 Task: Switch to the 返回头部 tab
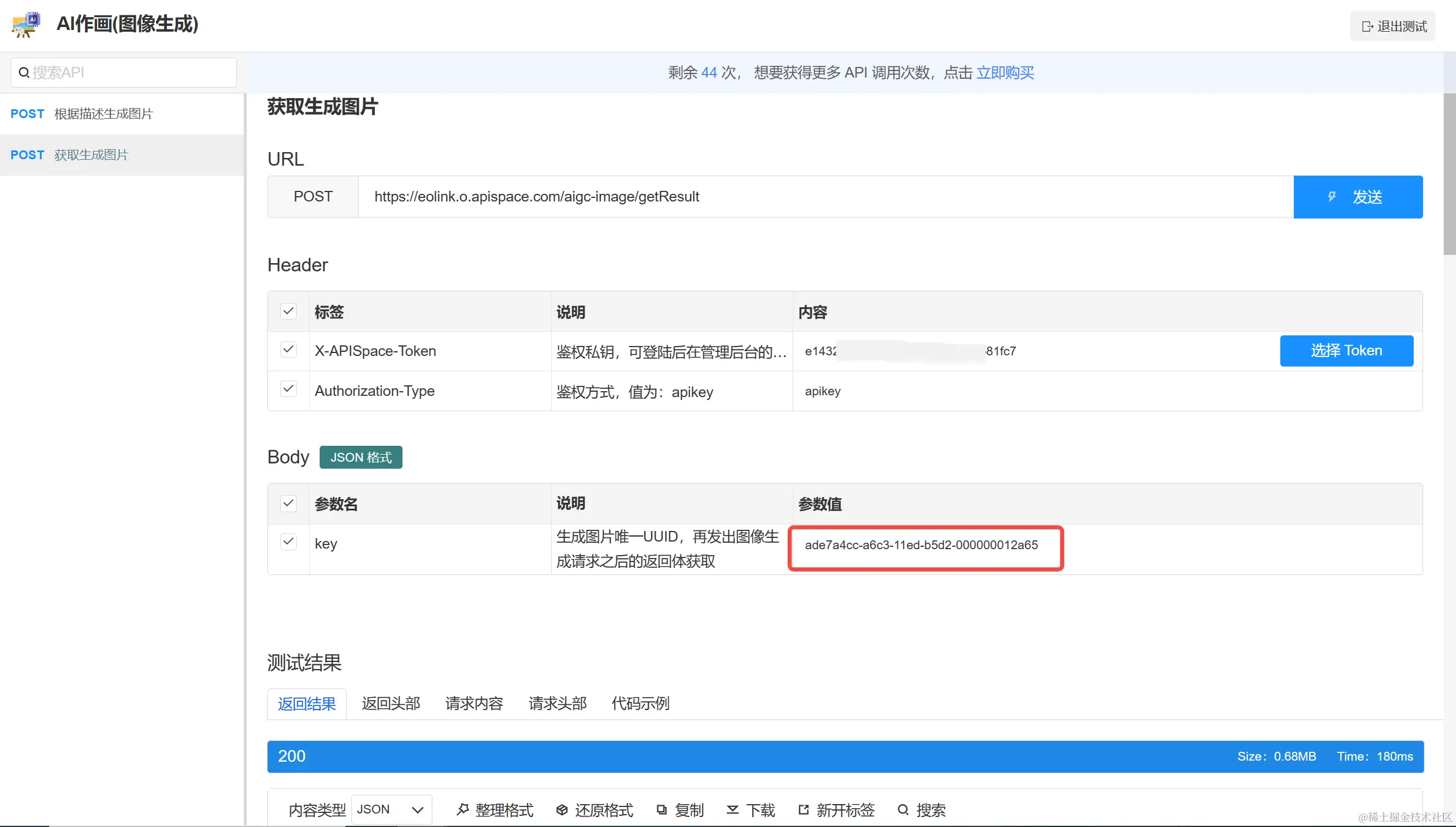click(391, 704)
